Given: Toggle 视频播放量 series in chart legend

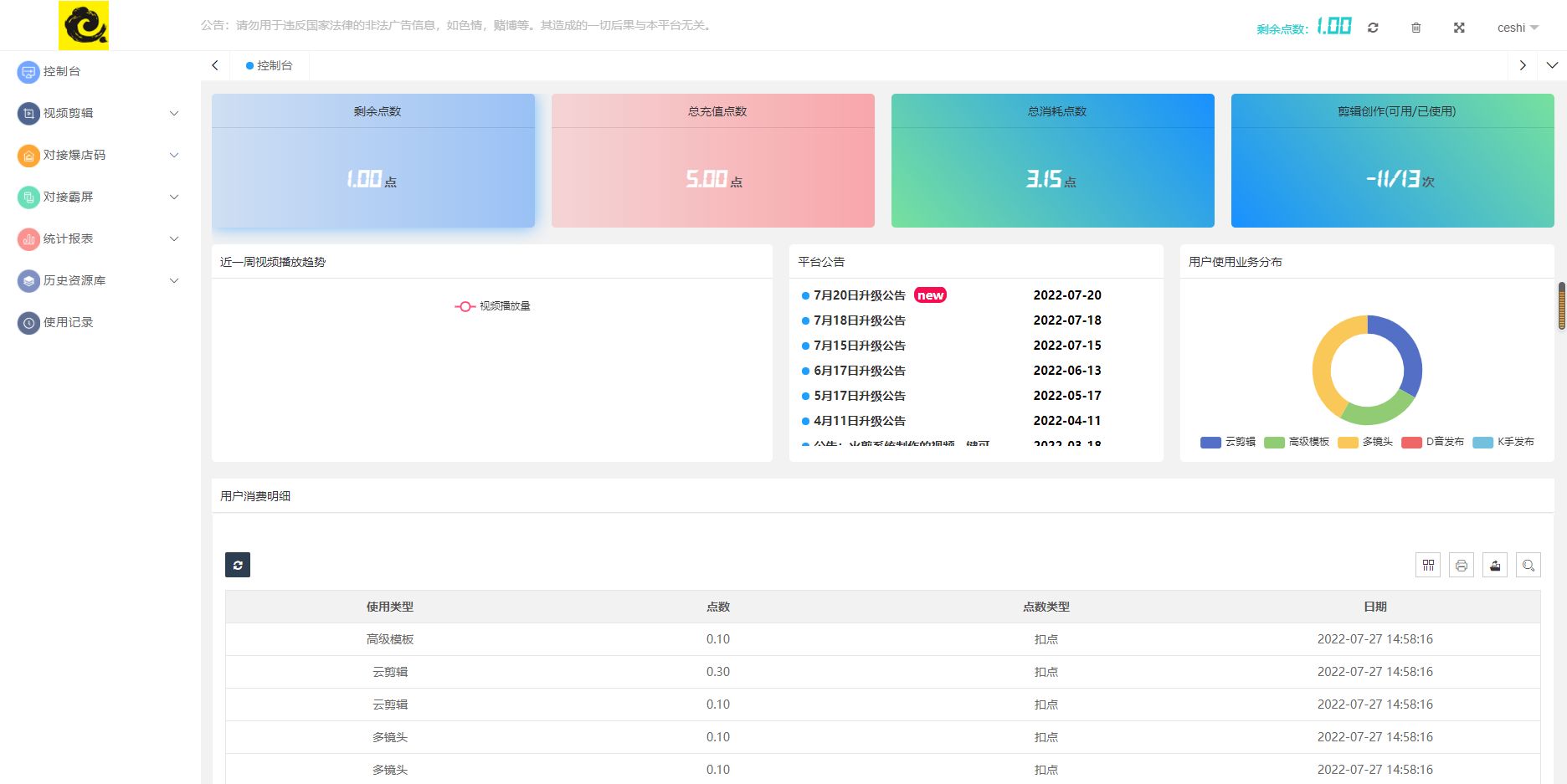Looking at the screenshot, I should coord(493,306).
